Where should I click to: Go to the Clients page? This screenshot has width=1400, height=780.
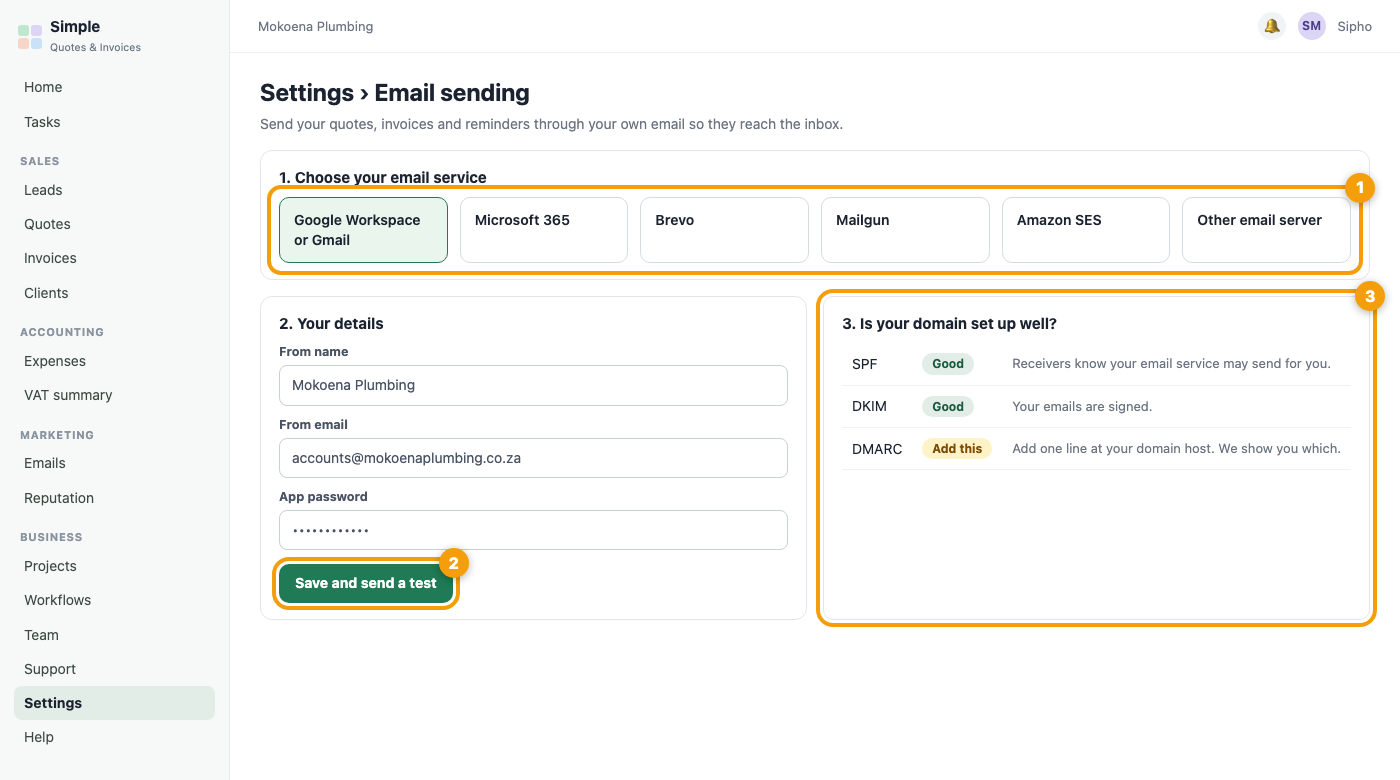(x=114, y=293)
